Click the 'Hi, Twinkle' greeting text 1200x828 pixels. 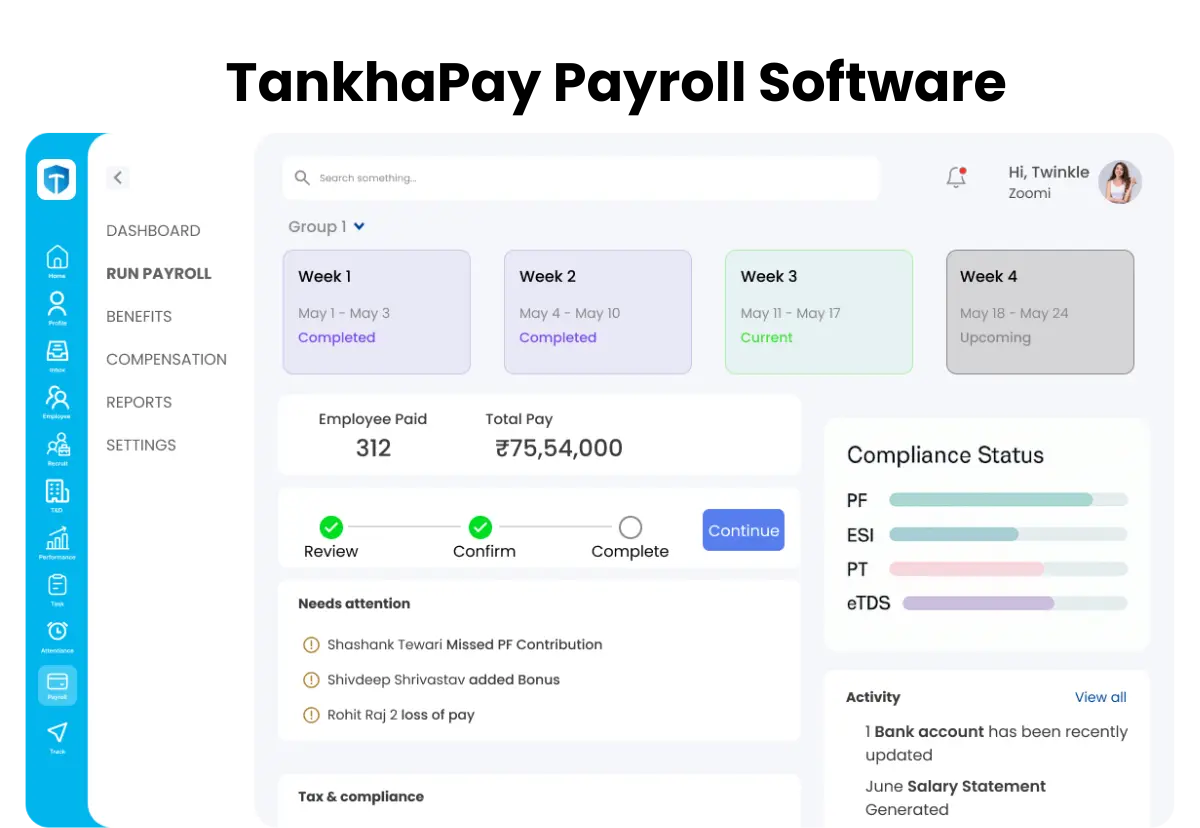click(1048, 172)
